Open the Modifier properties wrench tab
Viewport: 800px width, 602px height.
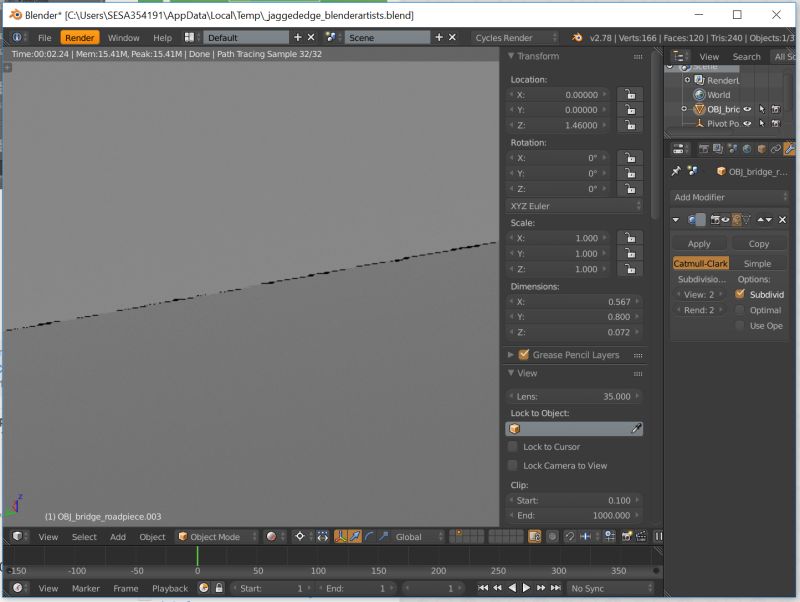789,148
